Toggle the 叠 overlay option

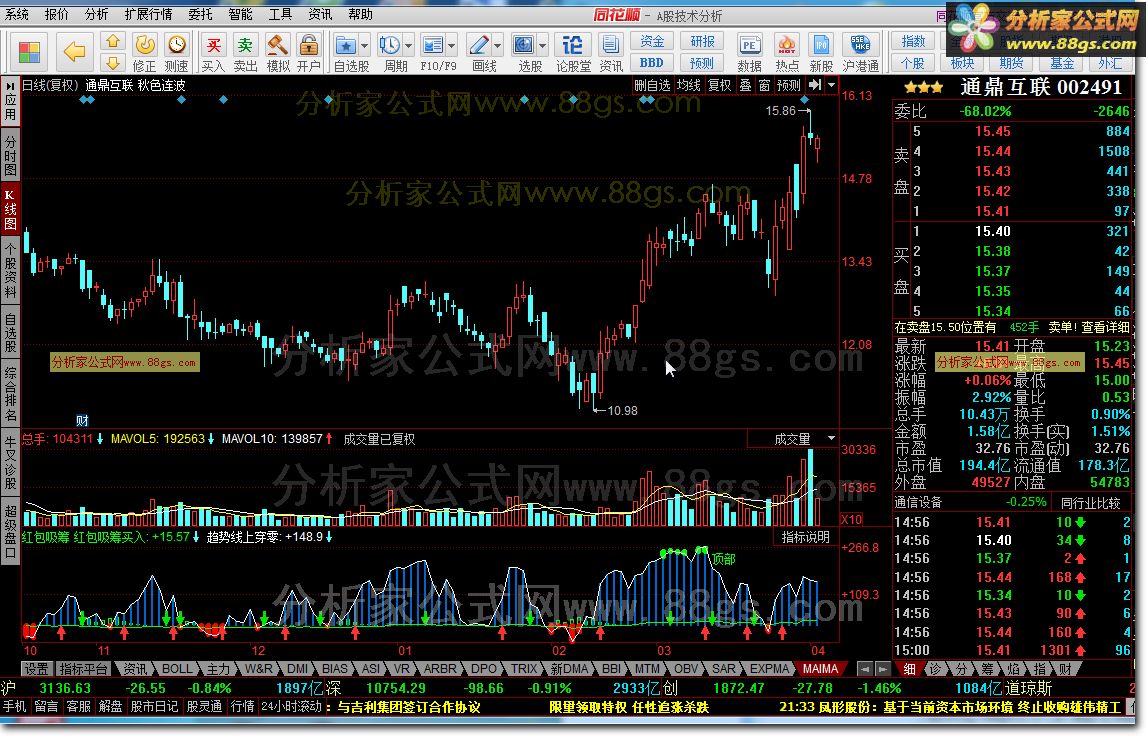click(745, 85)
